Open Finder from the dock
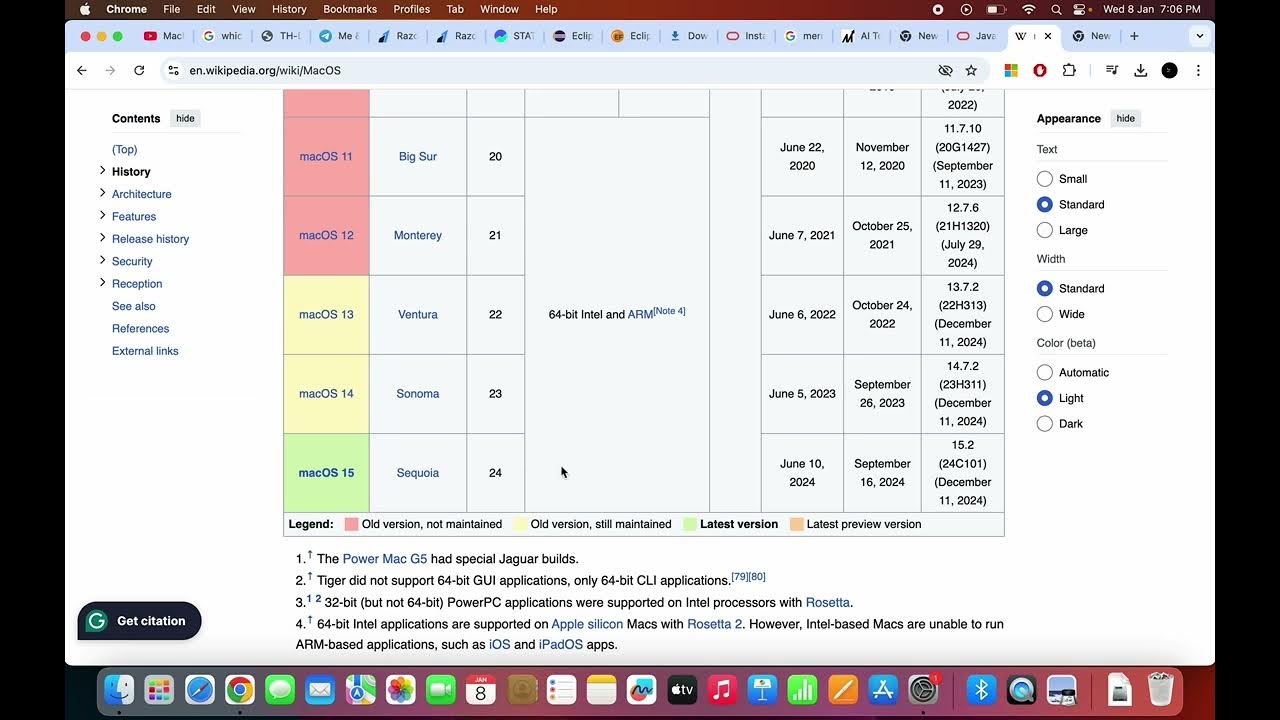 (119, 690)
